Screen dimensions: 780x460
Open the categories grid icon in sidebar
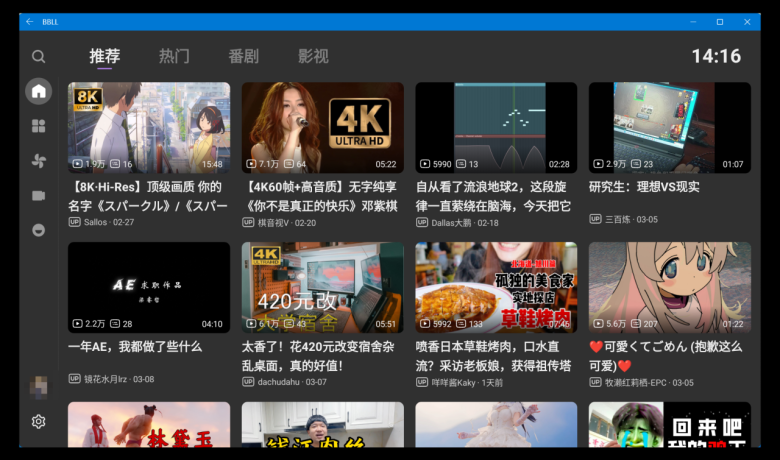38,126
